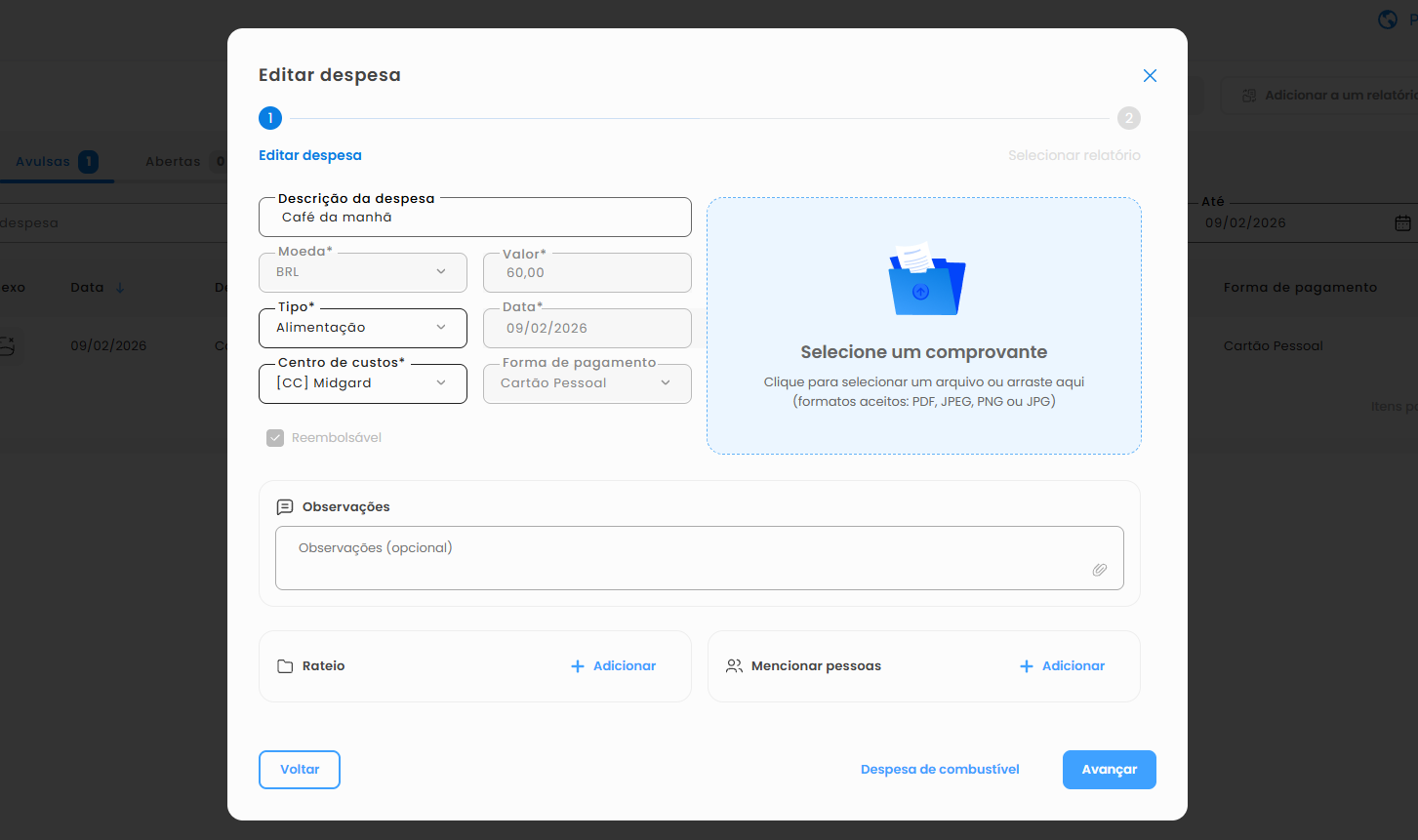
Task: Switch to the Avulsas tab
Action: 44,162
